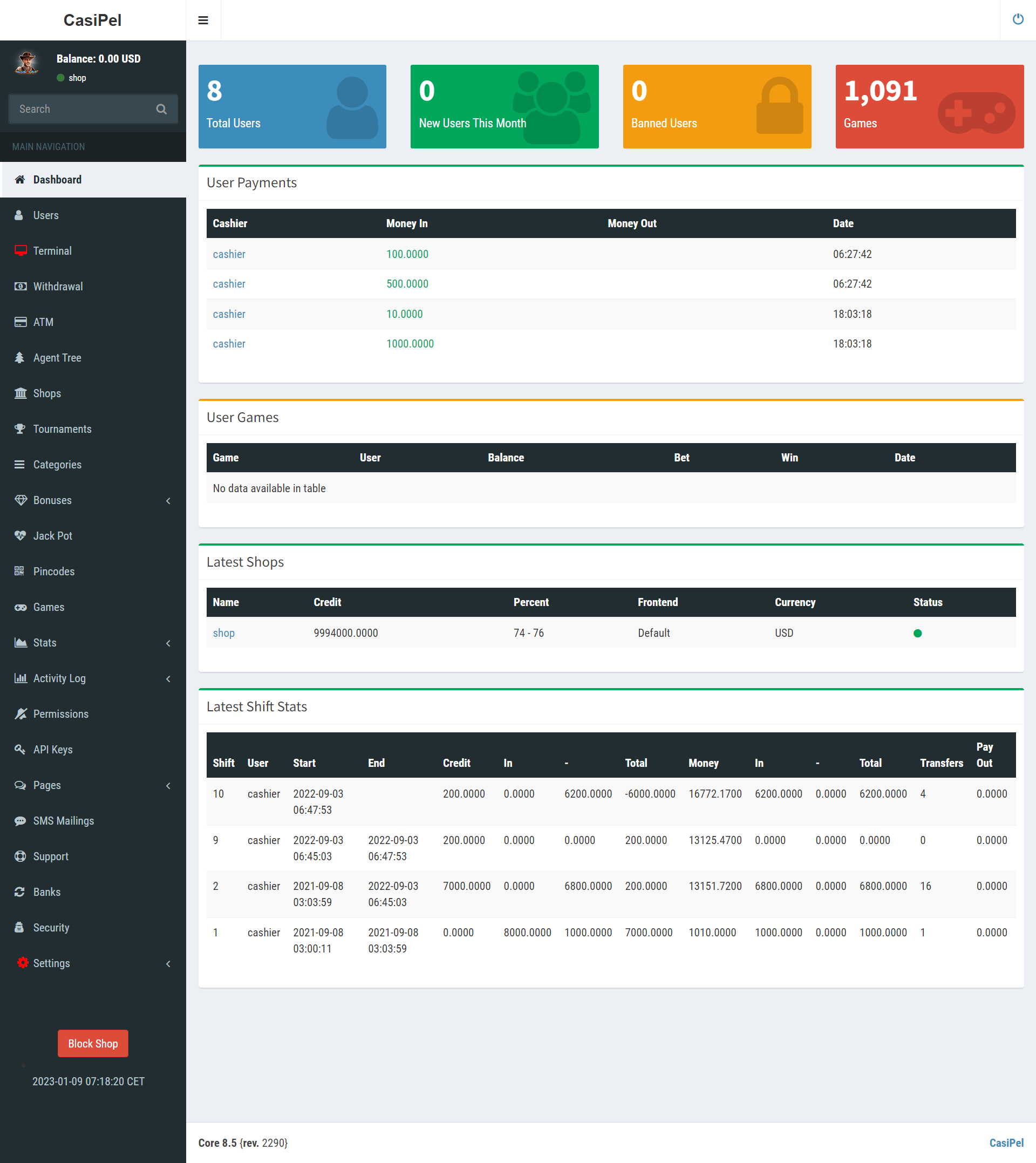Click the user avatar picture

[26, 63]
